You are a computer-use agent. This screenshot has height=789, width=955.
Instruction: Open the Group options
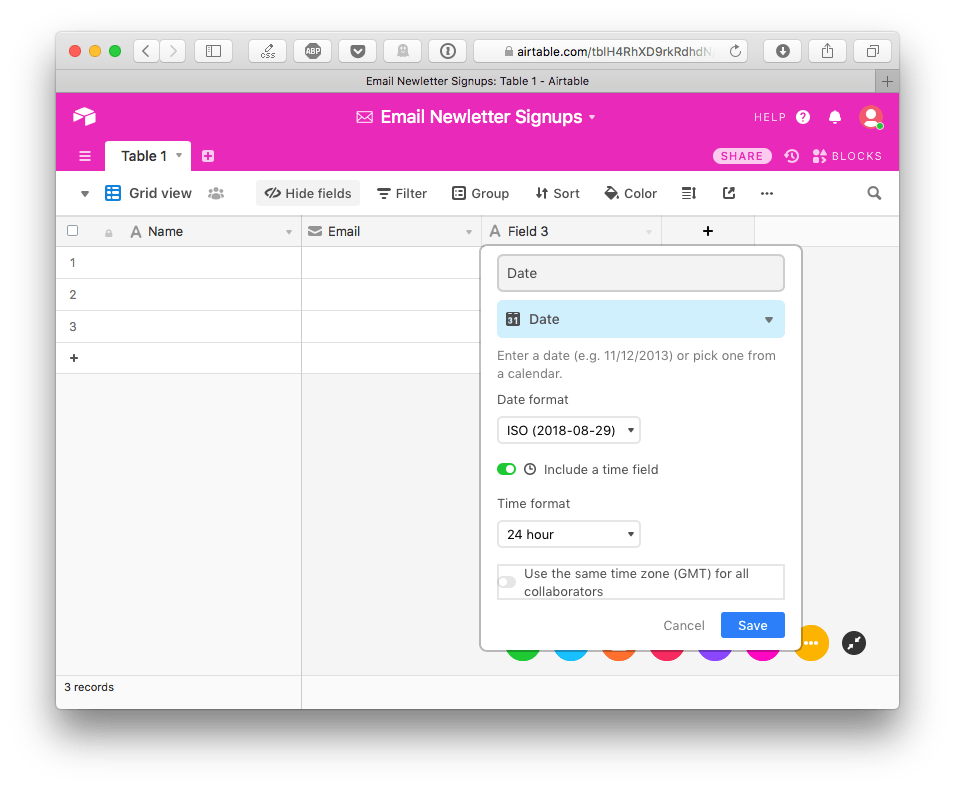pos(481,193)
